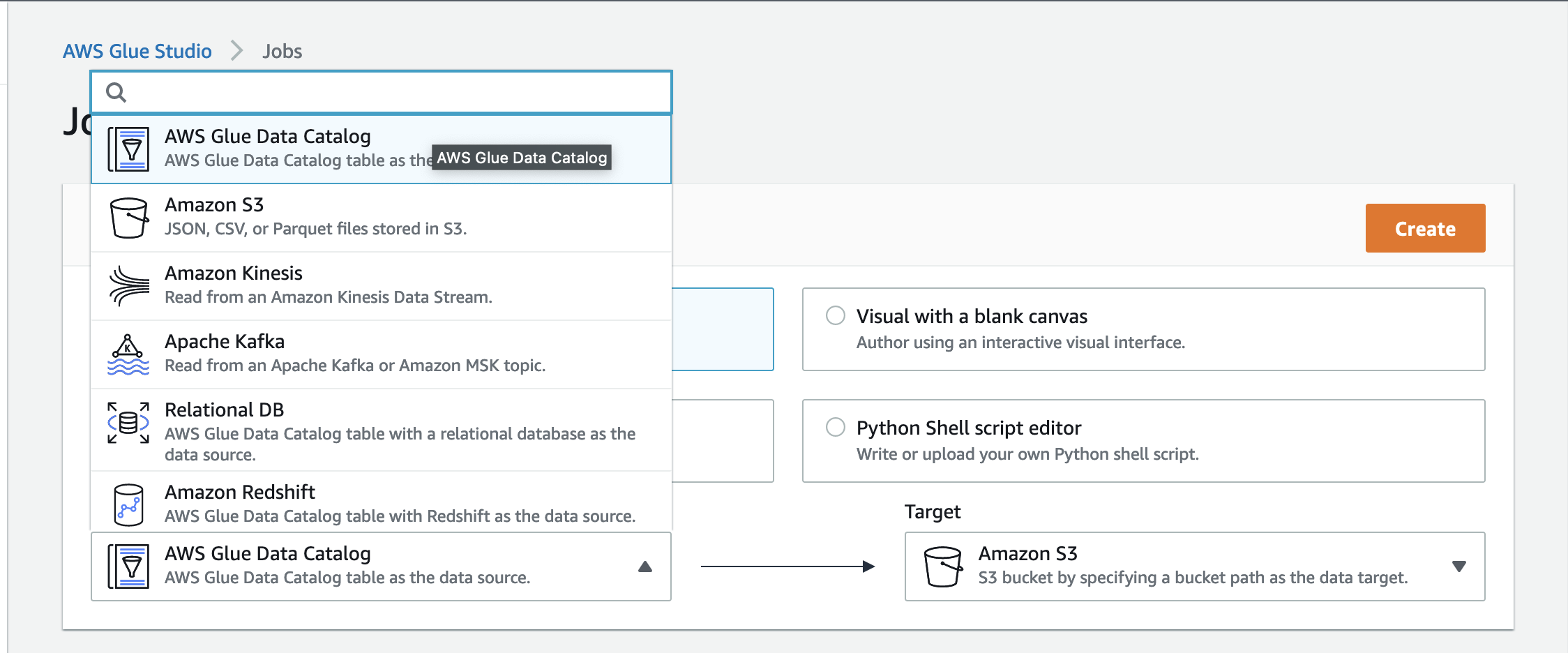Image resolution: width=1568 pixels, height=653 pixels.
Task: Click inside the source search input field
Action: coord(398,93)
